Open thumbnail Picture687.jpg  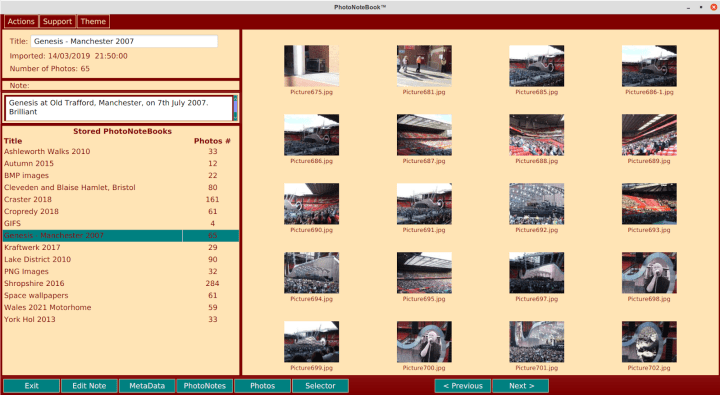click(424, 135)
